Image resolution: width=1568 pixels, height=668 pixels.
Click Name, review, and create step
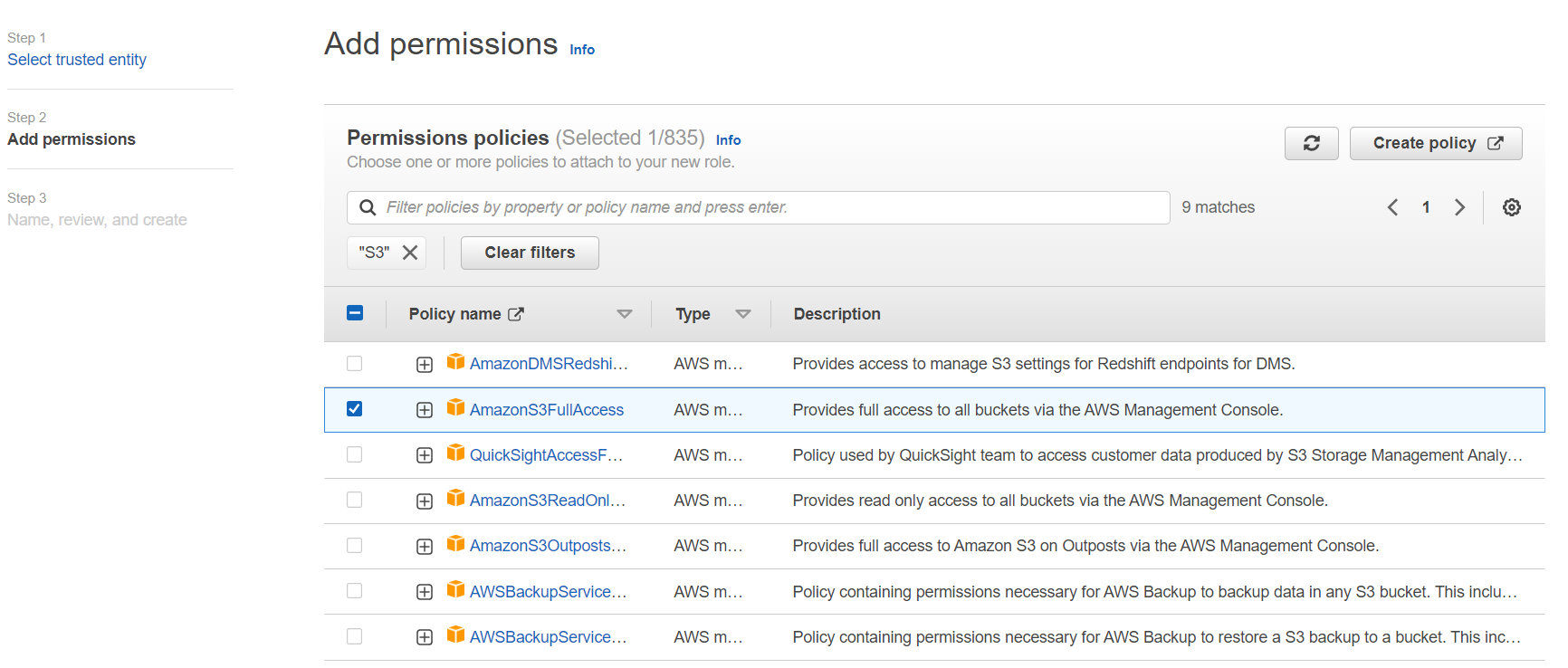tap(97, 220)
